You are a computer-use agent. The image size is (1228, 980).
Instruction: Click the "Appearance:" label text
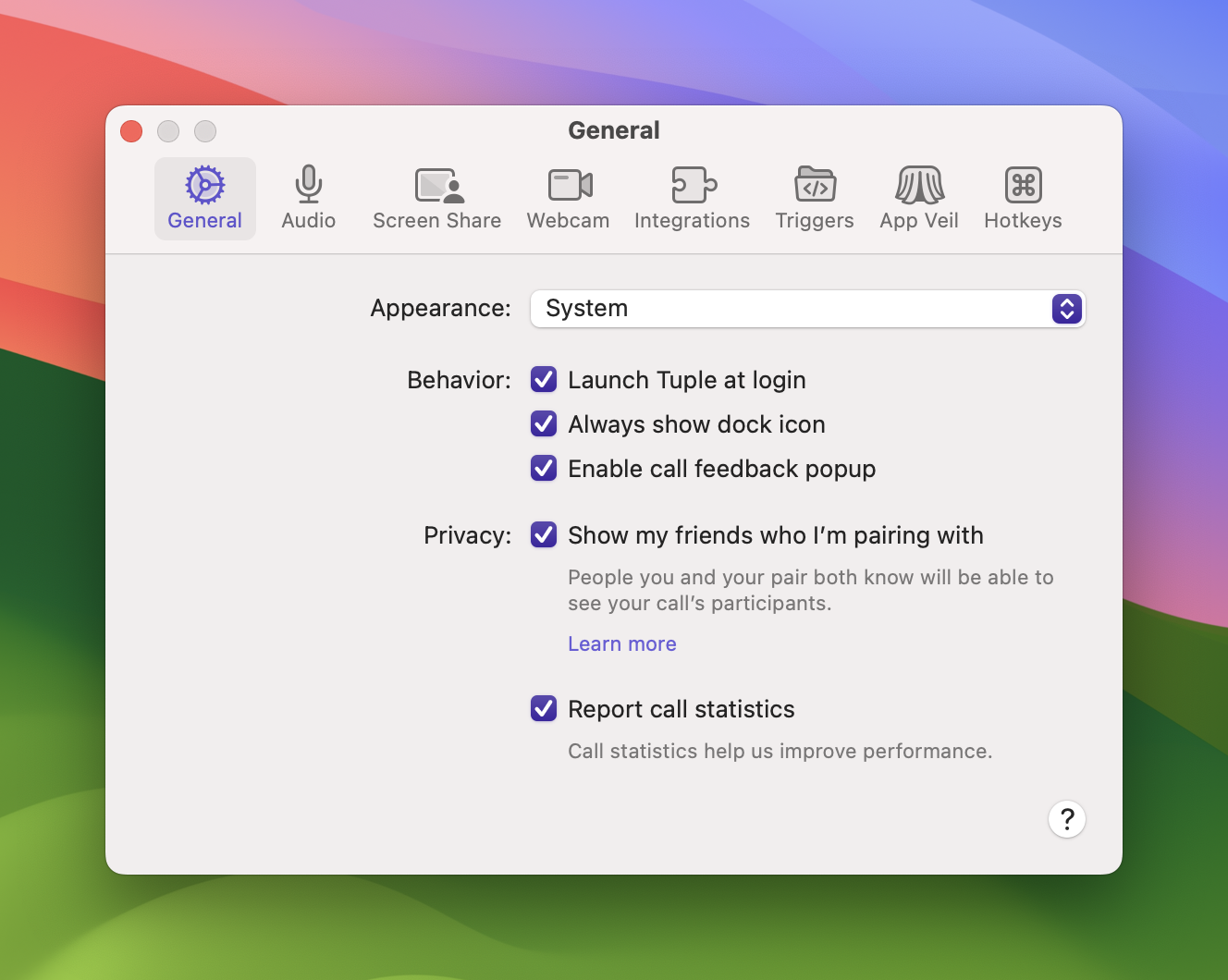pyautogui.click(x=441, y=308)
